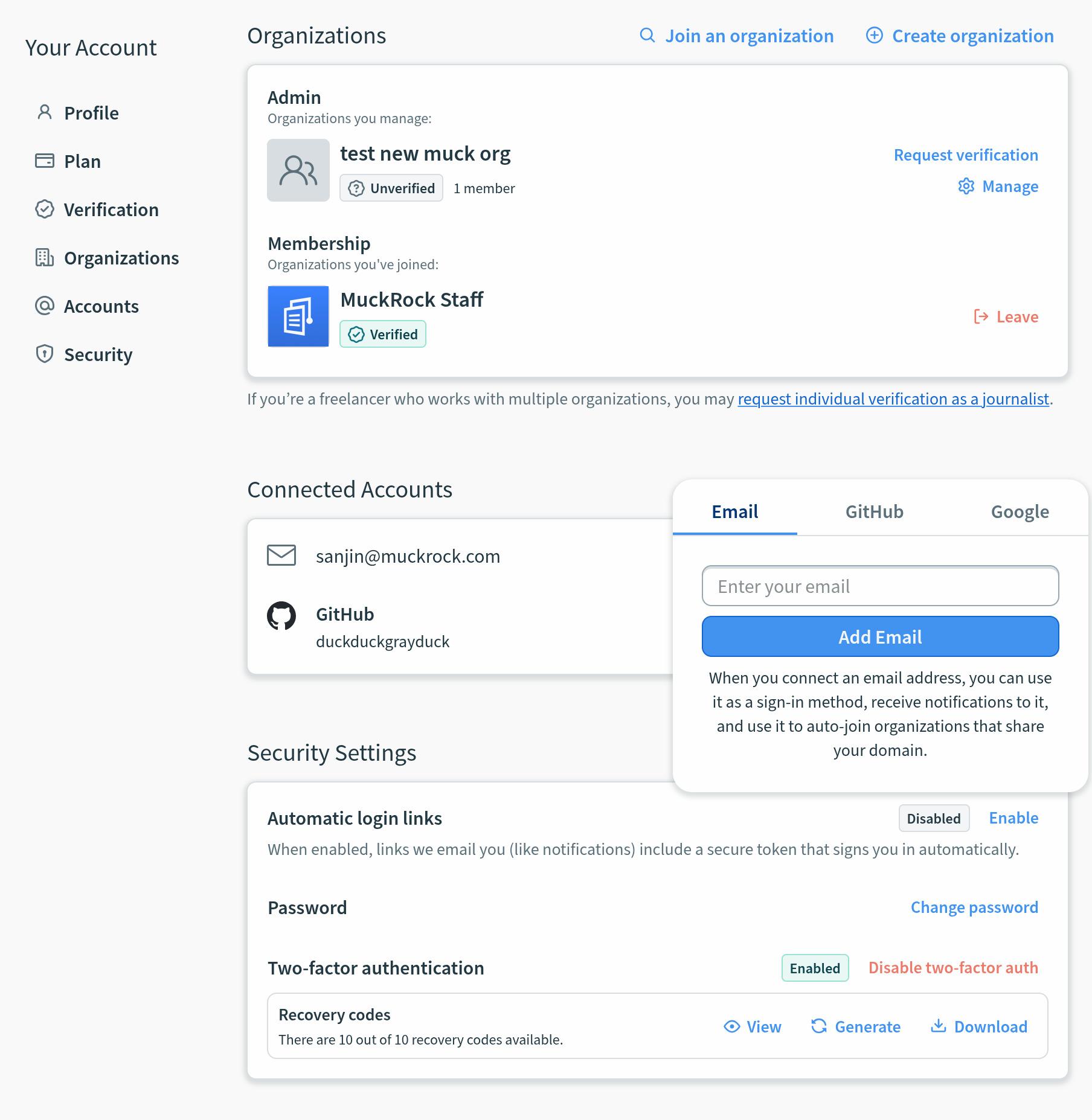Enable automatic login links
Image resolution: width=1092 pixels, height=1120 pixels.
[1013, 818]
